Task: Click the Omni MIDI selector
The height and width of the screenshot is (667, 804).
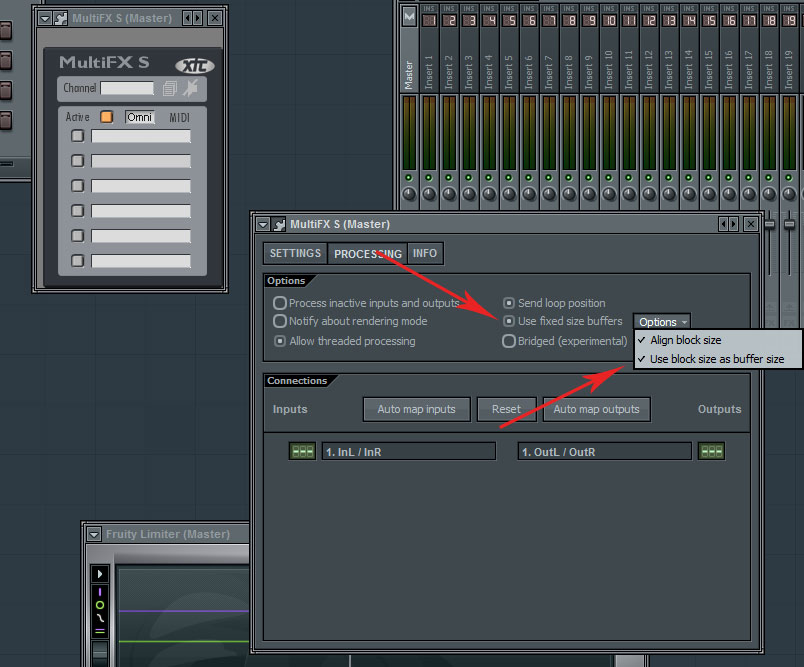Action: pyautogui.click(x=139, y=117)
